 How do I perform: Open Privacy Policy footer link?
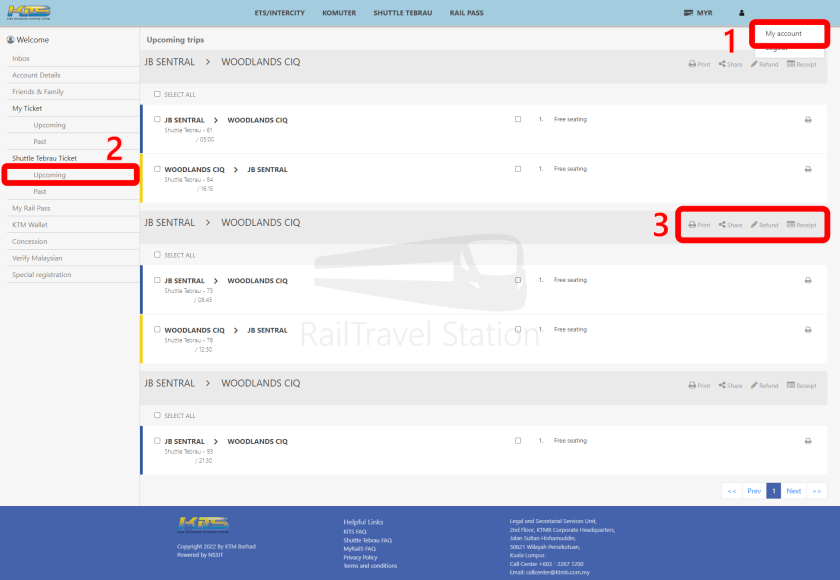(360, 558)
